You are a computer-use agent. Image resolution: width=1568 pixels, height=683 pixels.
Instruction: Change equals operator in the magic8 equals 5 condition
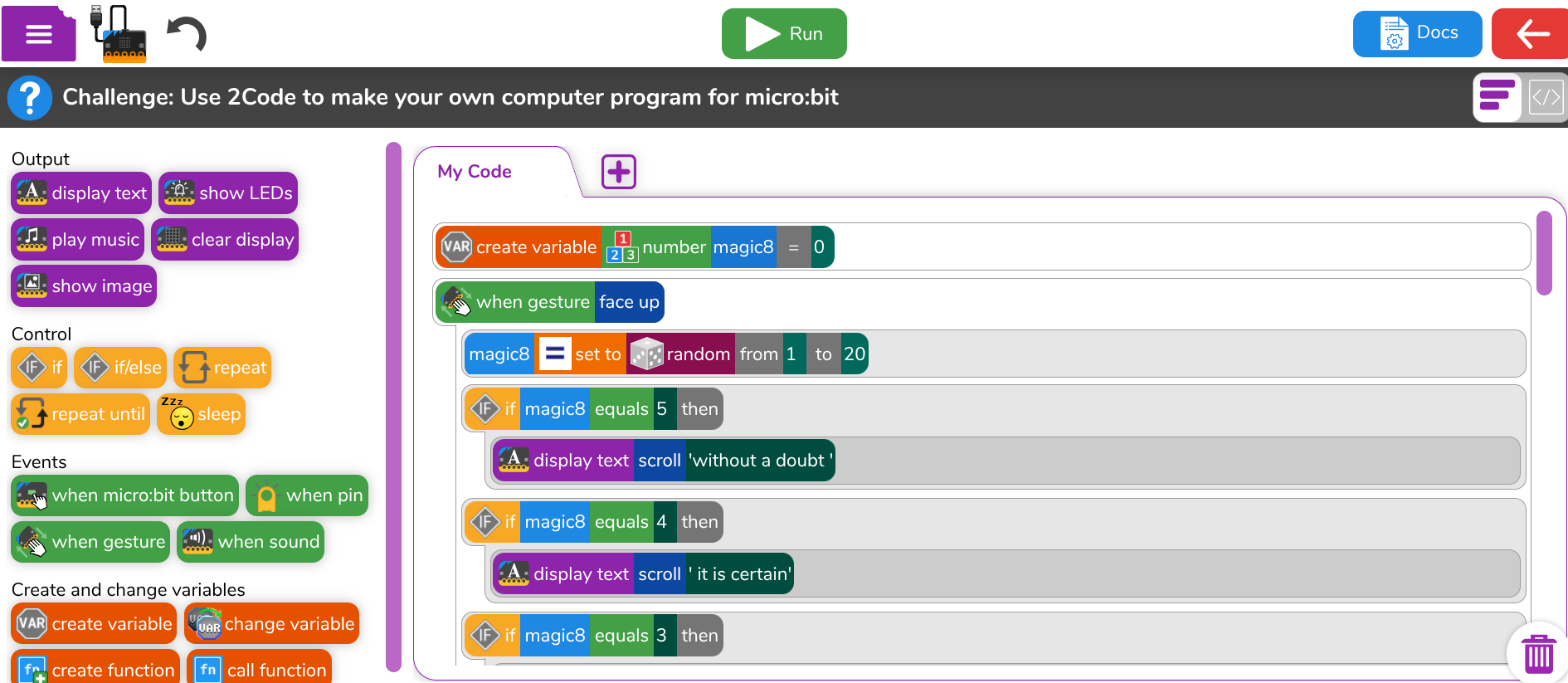point(621,409)
